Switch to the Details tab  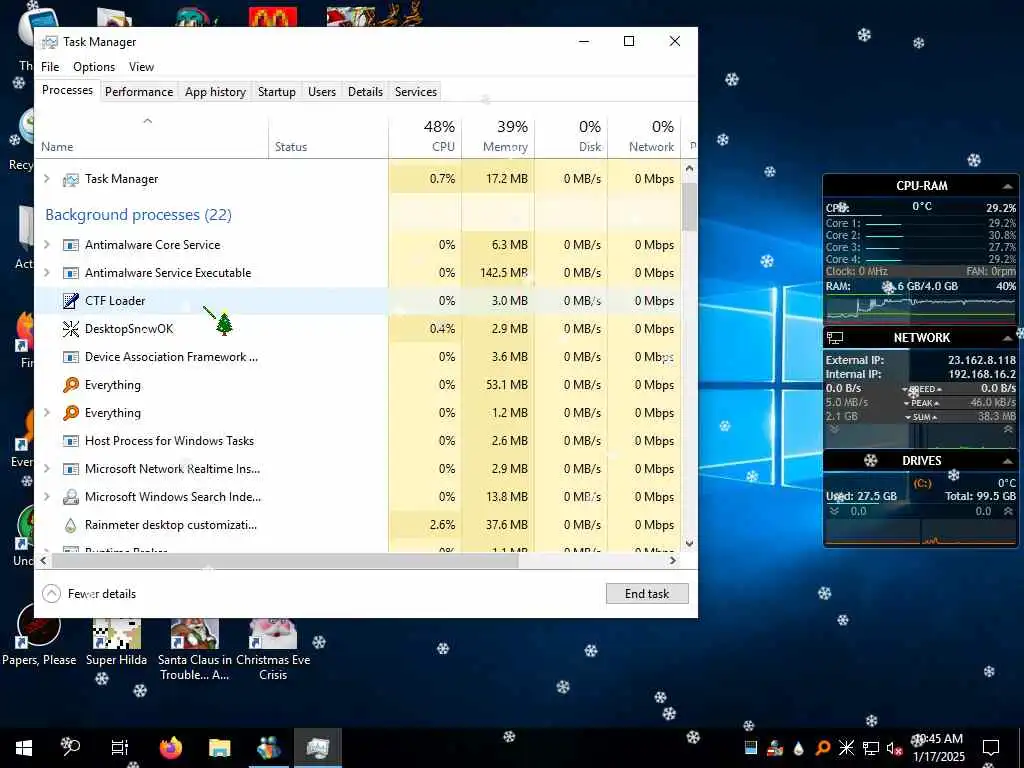coord(365,92)
